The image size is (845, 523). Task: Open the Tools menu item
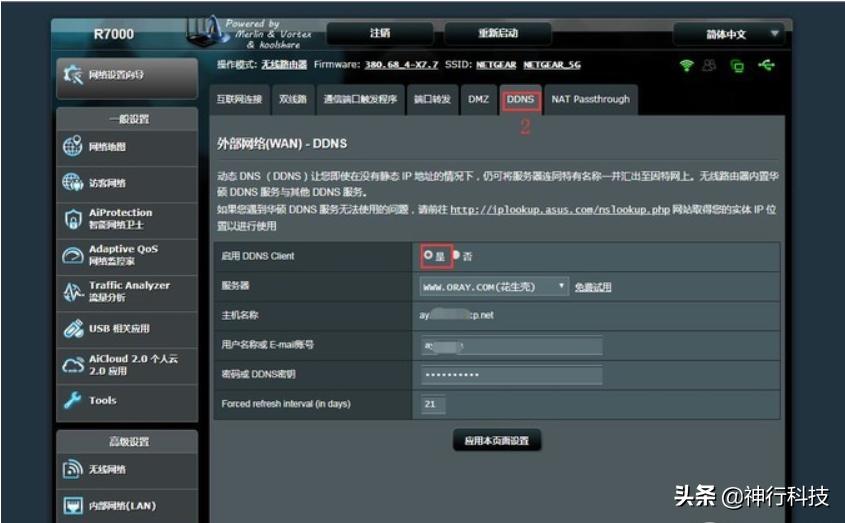point(127,401)
